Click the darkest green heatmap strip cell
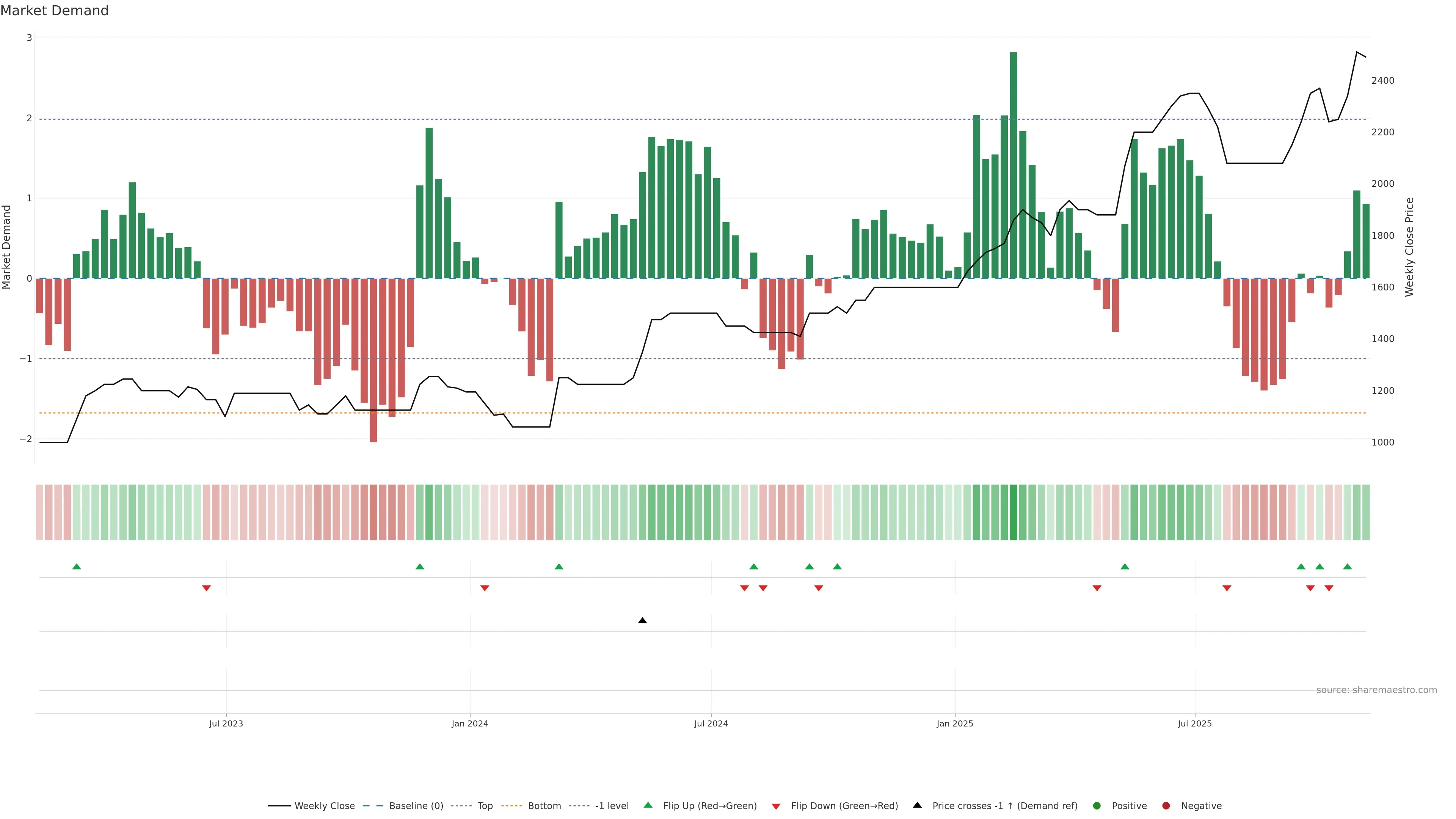Image resolution: width=1456 pixels, height=819 pixels. (x=1014, y=512)
